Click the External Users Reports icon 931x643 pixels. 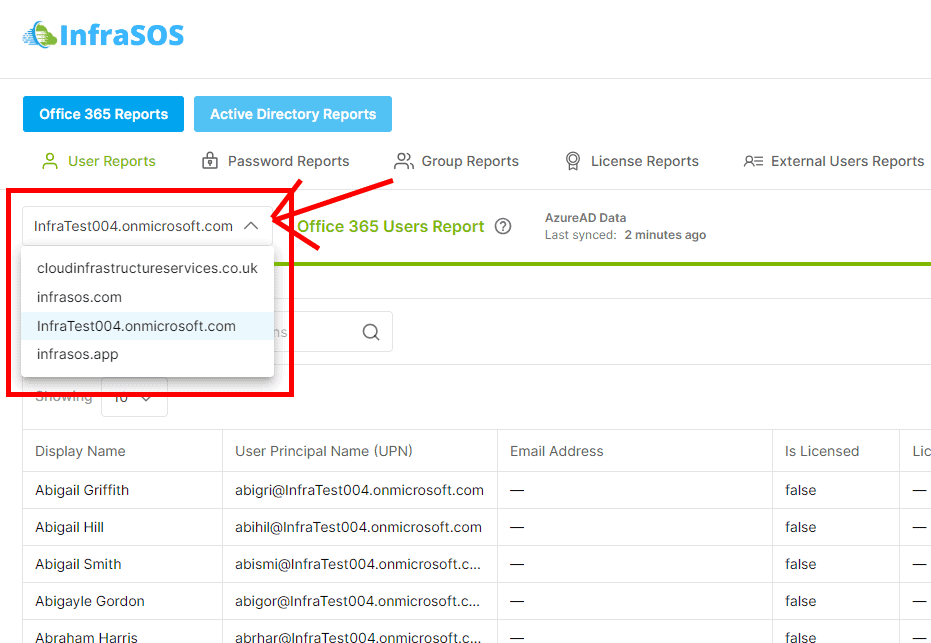point(752,161)
